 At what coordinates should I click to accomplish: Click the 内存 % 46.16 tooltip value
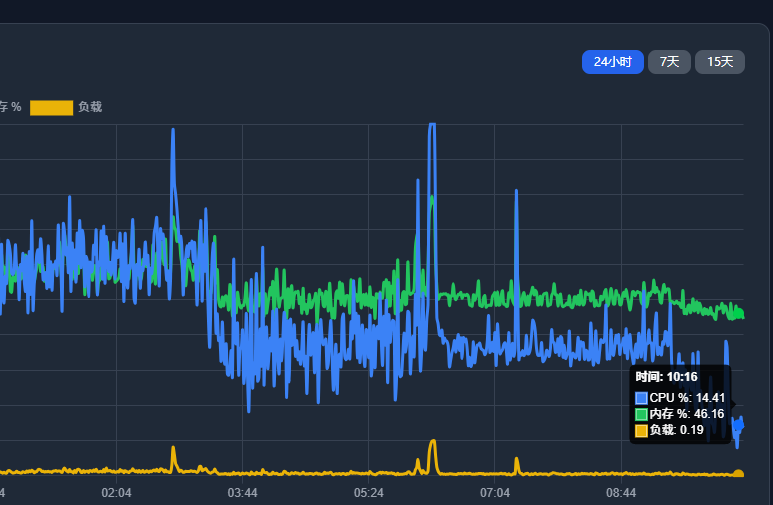[x=687, y=414]
